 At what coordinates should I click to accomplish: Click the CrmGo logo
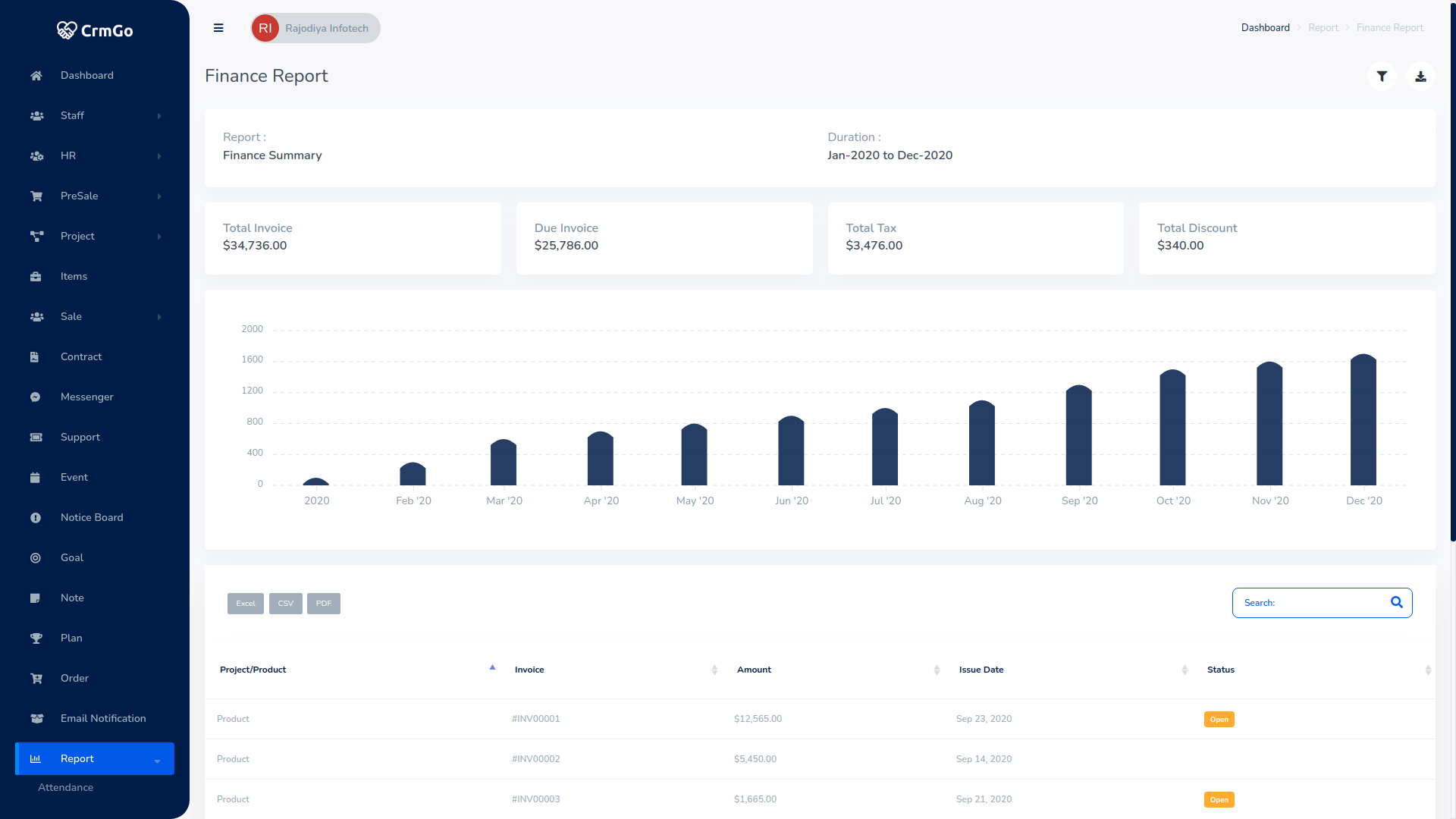click(95, 30)
